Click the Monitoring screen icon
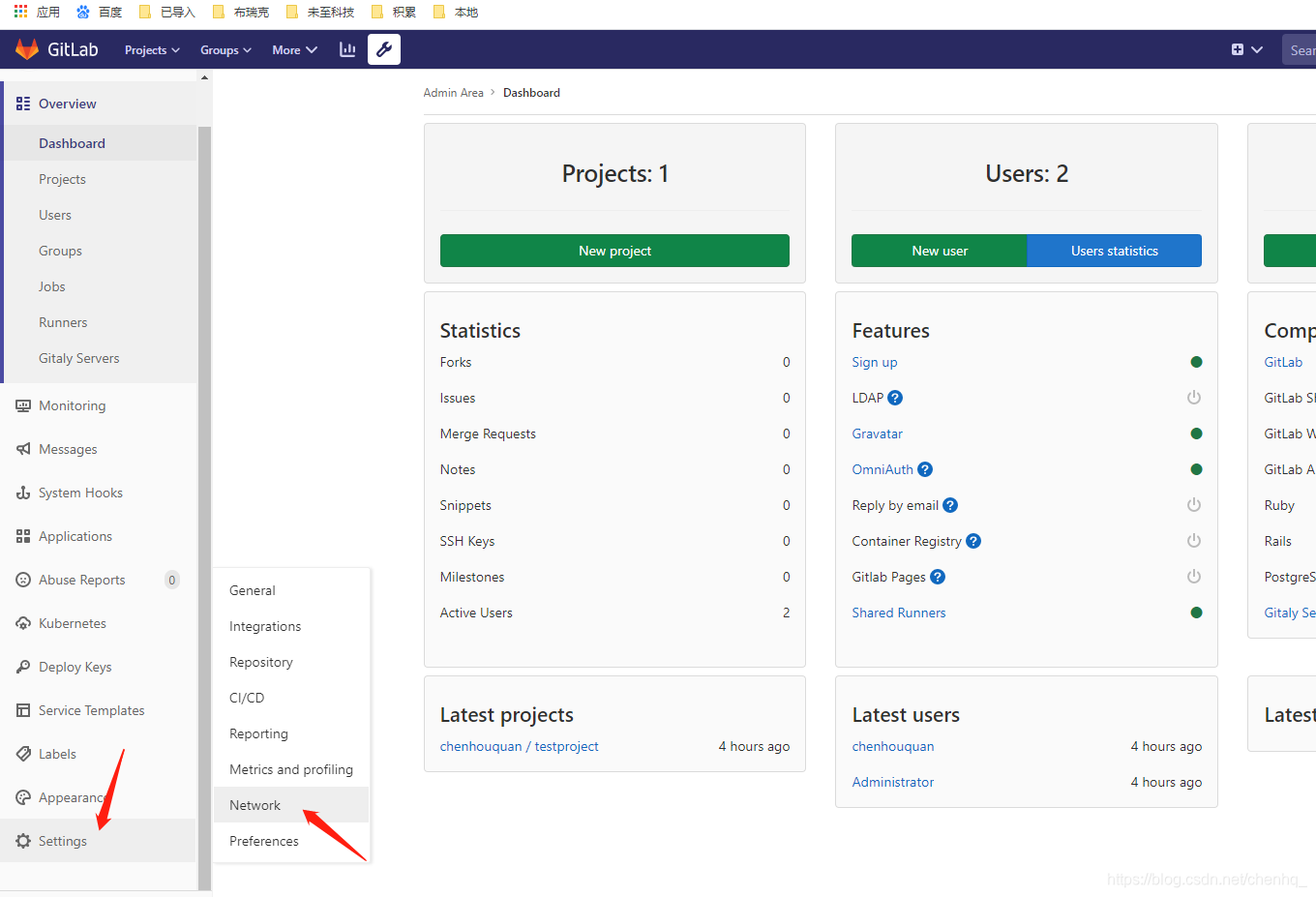 click(23, 405)
